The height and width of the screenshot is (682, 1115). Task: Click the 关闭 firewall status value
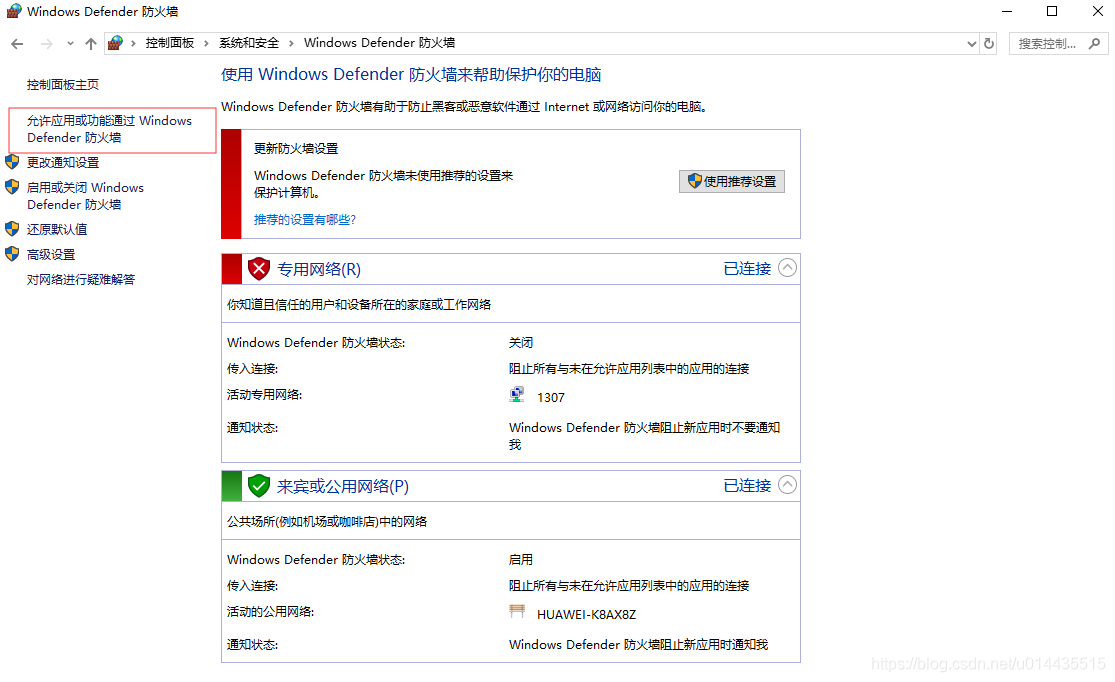521,343
